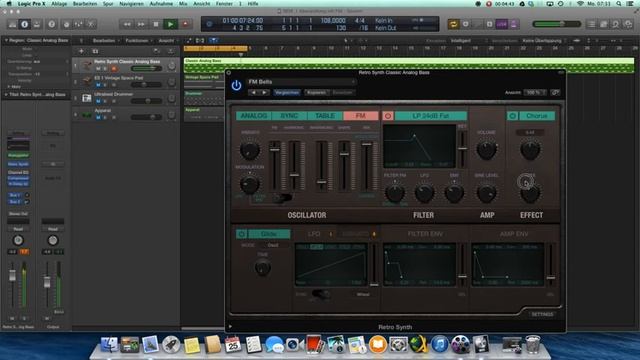
Task: Toggle record enable on Retro Synth track
Action: click(114, 69)
